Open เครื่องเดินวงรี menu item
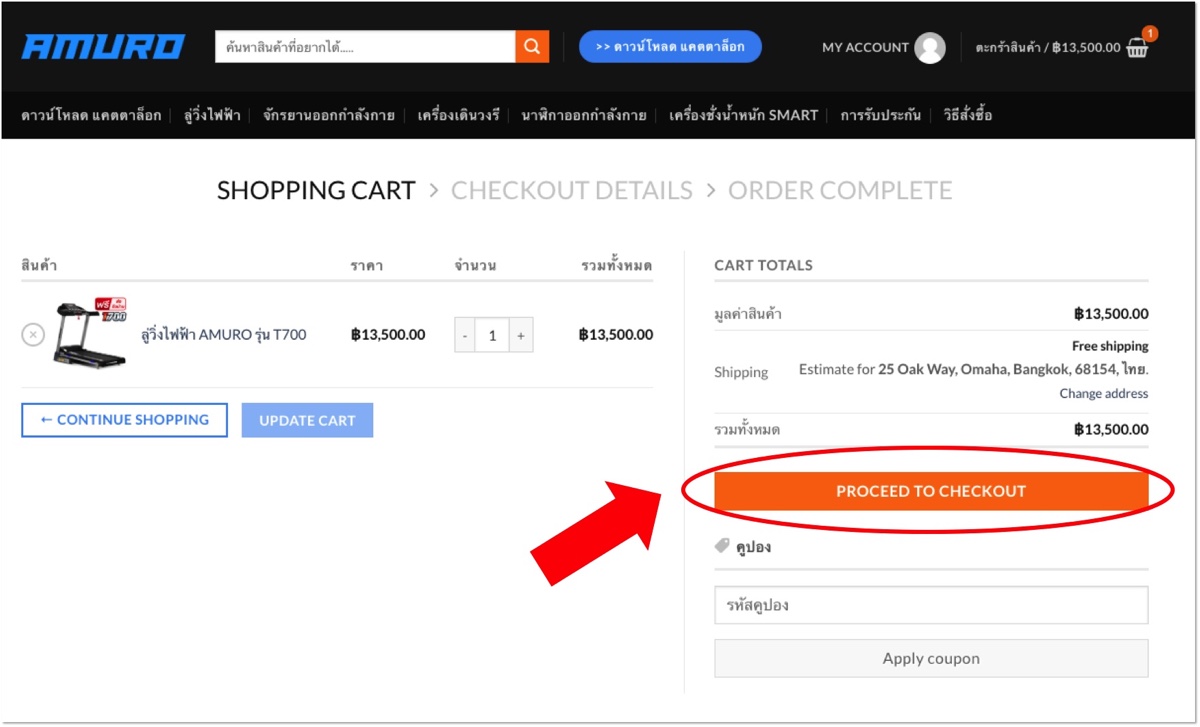 (458, 115)
